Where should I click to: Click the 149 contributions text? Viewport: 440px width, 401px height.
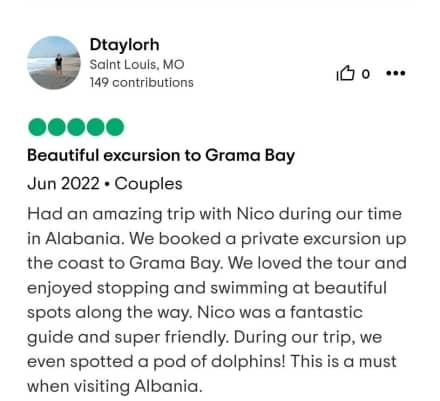141,82
